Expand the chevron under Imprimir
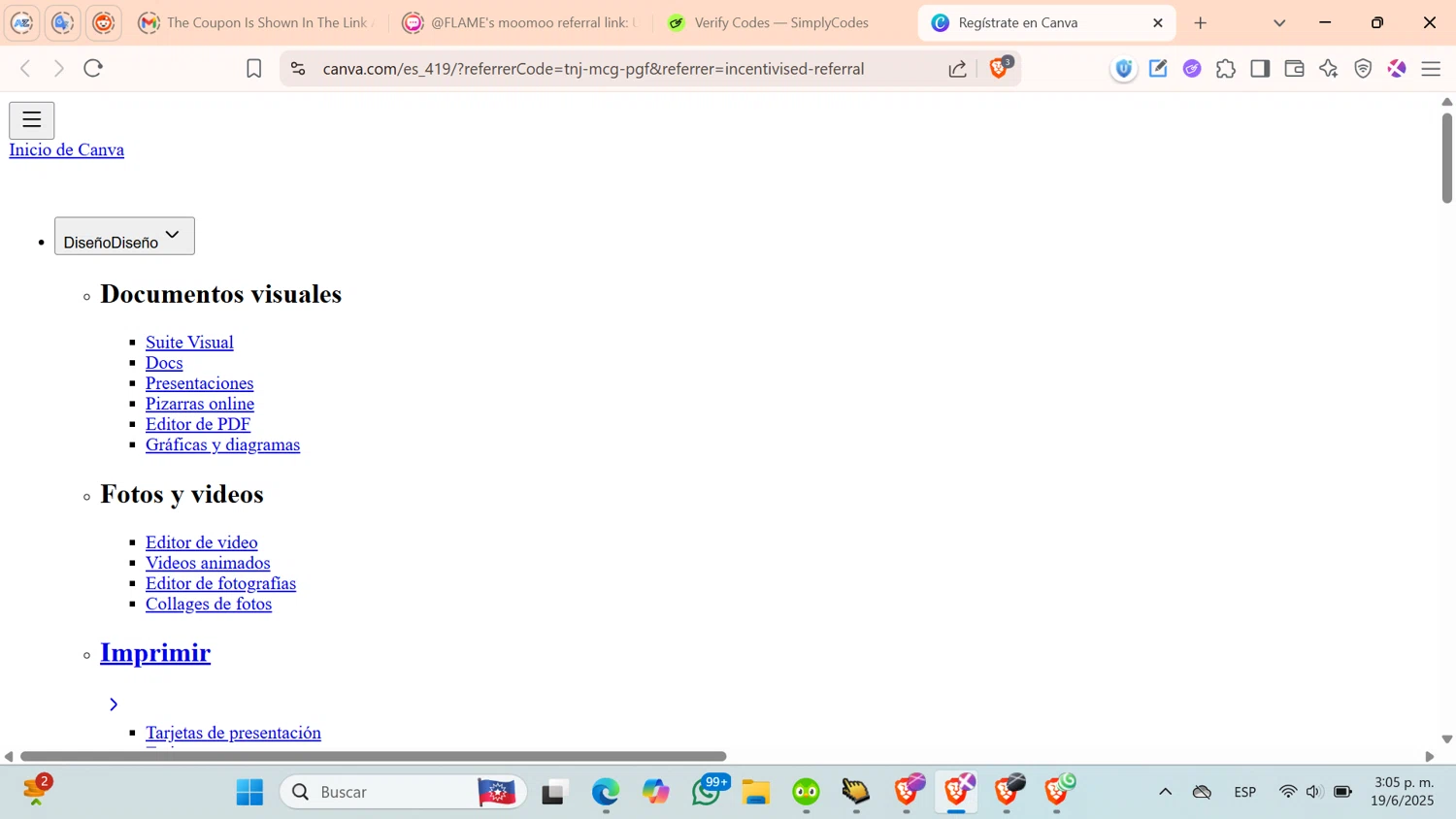 (x=114, y=704)
